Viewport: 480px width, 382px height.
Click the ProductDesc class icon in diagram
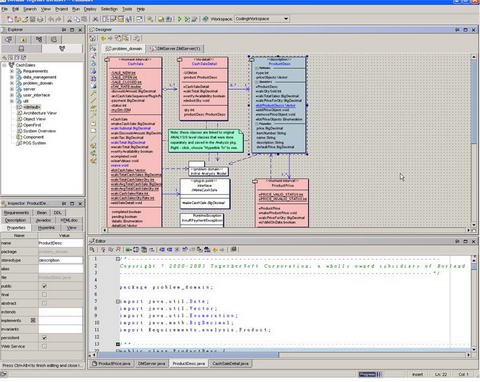[252, 59]
